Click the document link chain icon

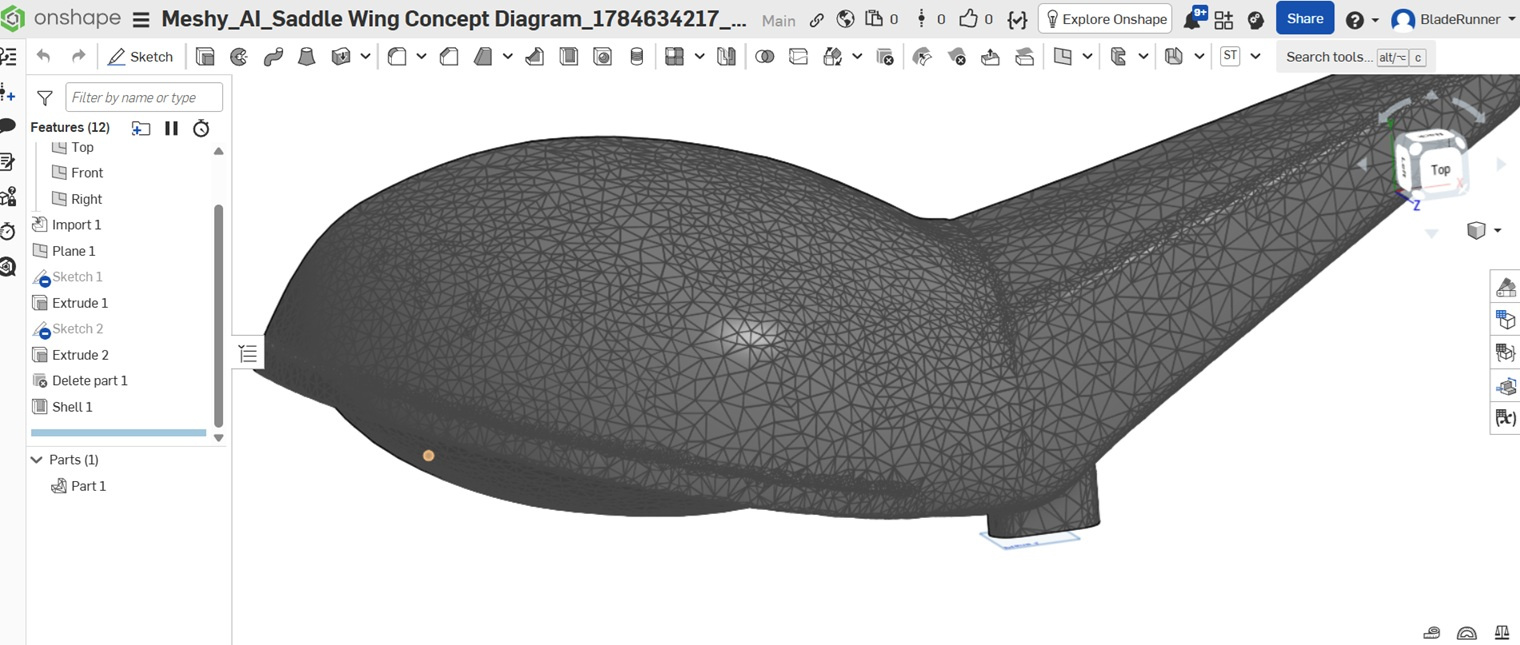pyautogui.click(x=817, y=19)
